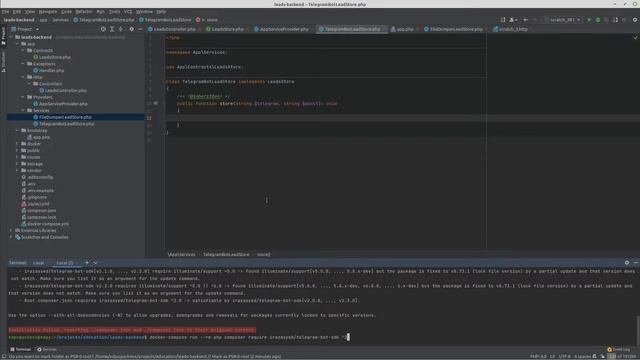Select FileDumperLeadStore.php in project tree

pos(62,117)
